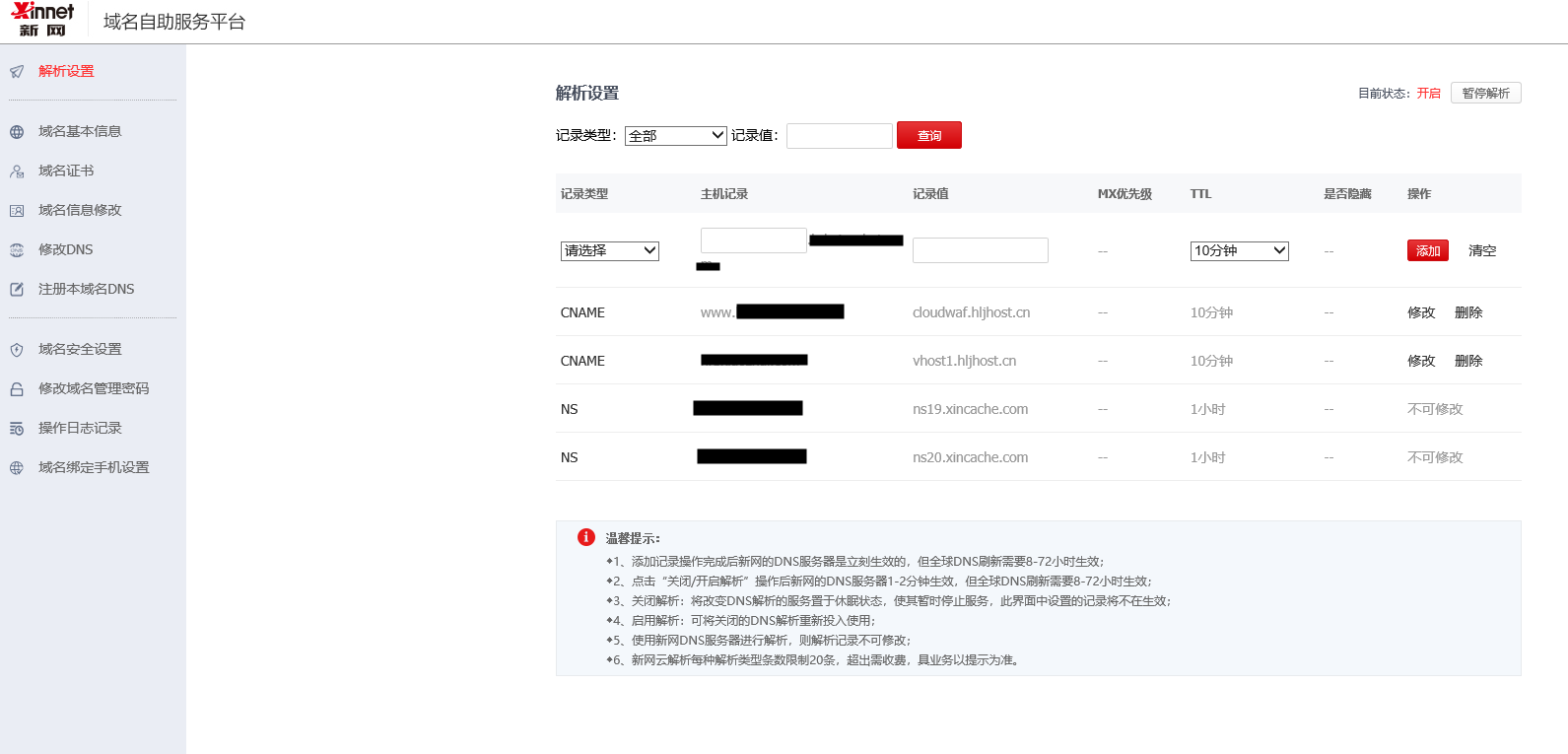Focus the 记录值 search input field

pos(839,136)
